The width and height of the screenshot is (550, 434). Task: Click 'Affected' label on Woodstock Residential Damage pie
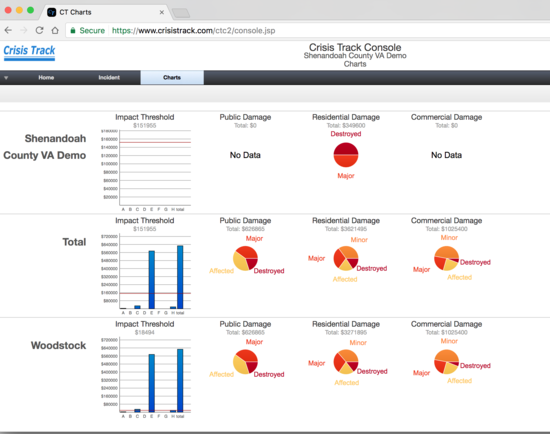[347, 383]
